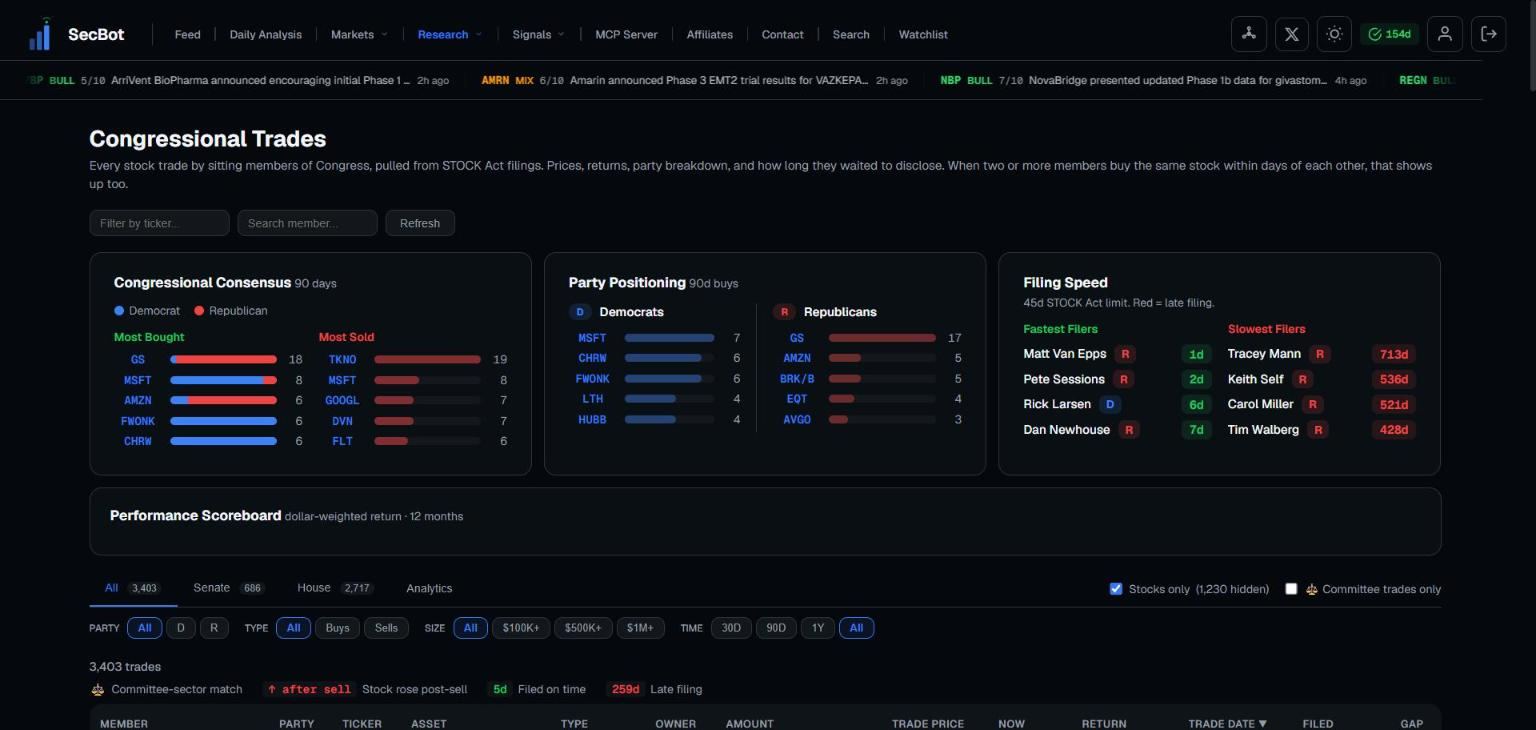Open the Watchlist nav item

tap(923, 34)
